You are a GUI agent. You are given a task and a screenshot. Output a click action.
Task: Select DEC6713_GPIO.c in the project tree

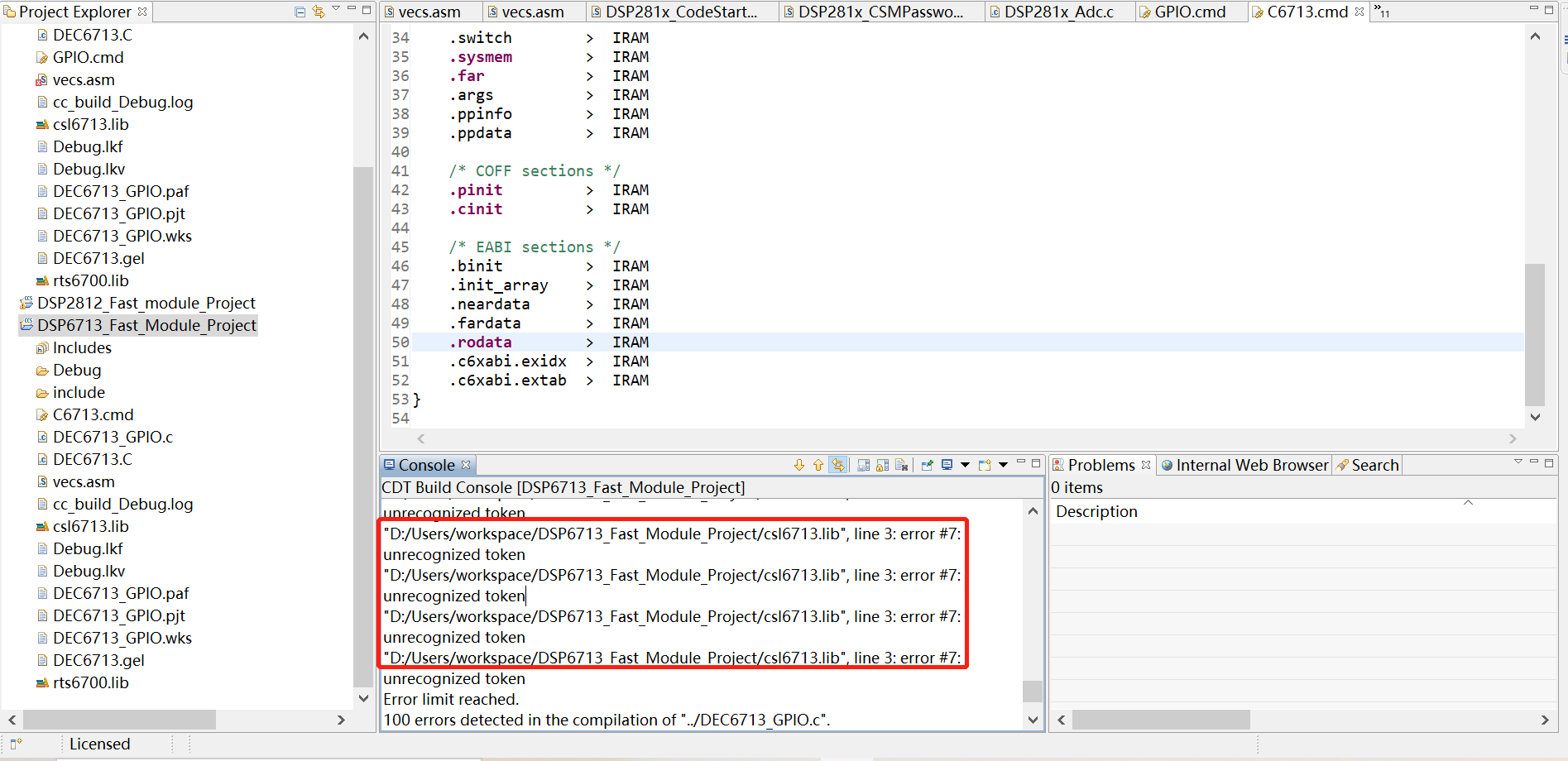click(113, 437)
